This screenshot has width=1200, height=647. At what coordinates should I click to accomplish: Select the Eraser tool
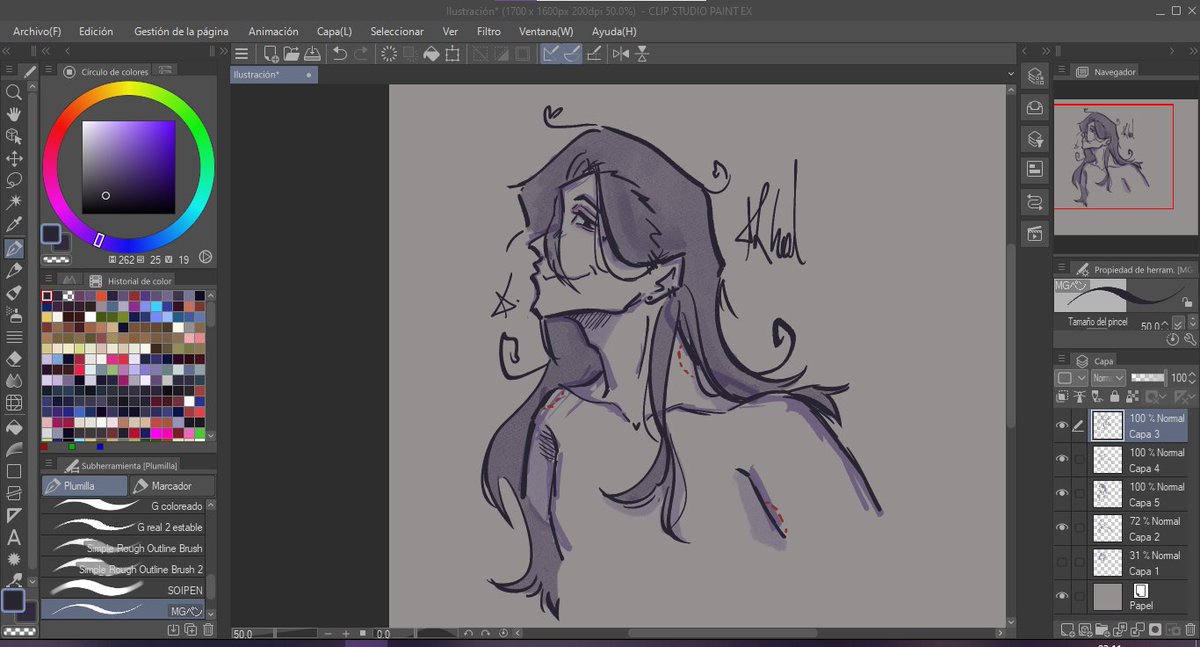pos(14,358)
